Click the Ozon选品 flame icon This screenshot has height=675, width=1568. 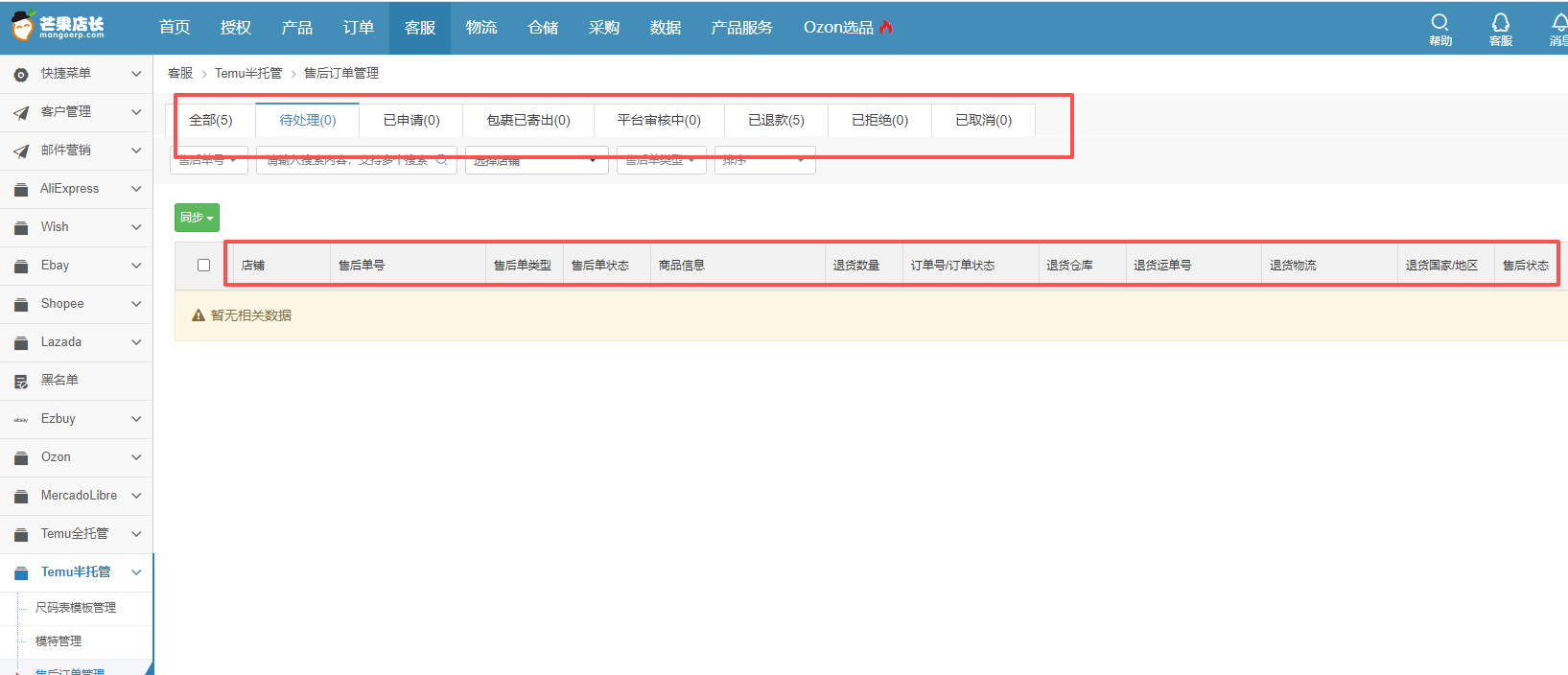pyautogui.click(x=886, y=27)
